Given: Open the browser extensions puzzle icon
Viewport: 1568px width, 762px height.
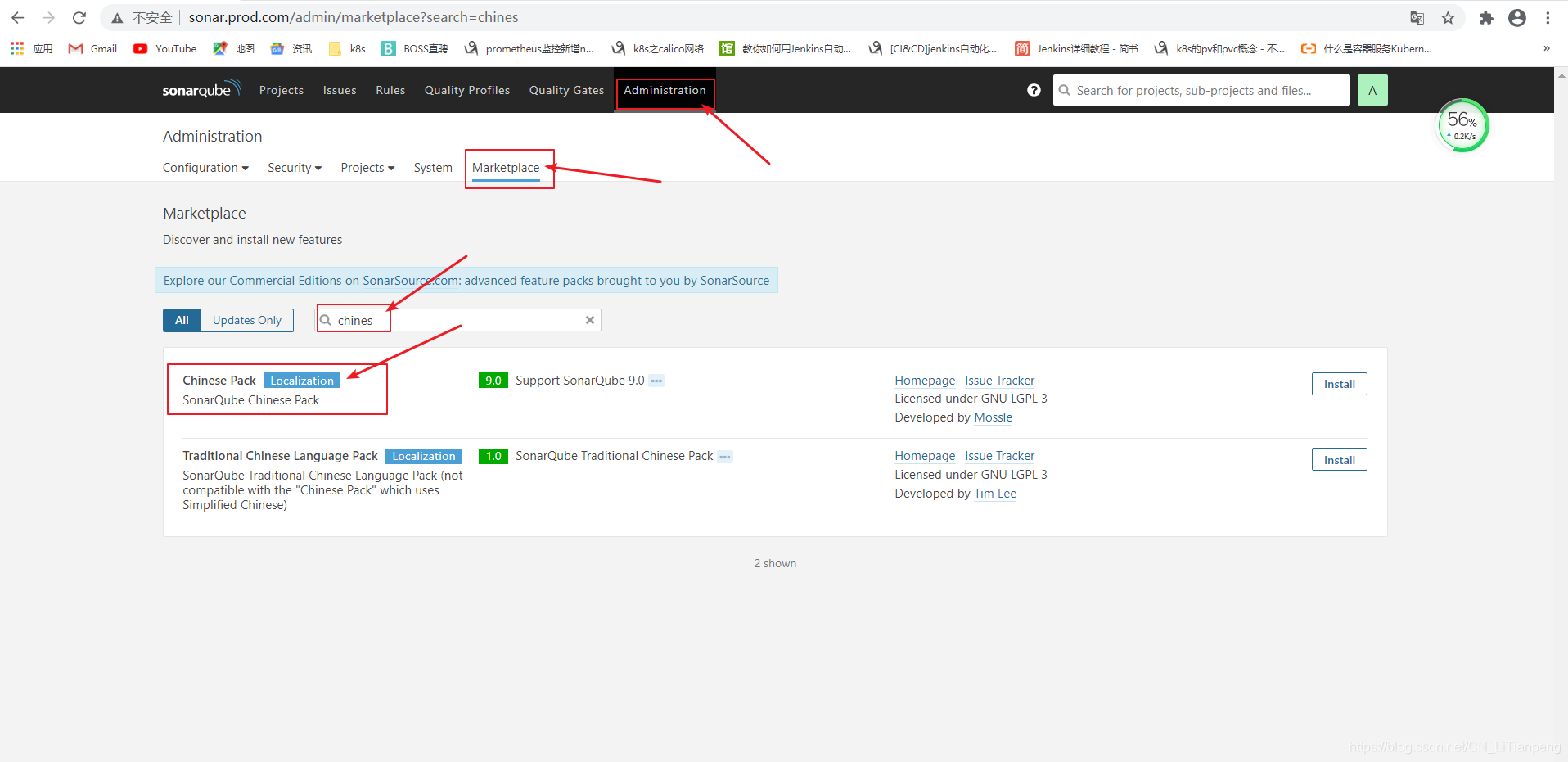Looking at the screenshot, I should point(1486,17).
